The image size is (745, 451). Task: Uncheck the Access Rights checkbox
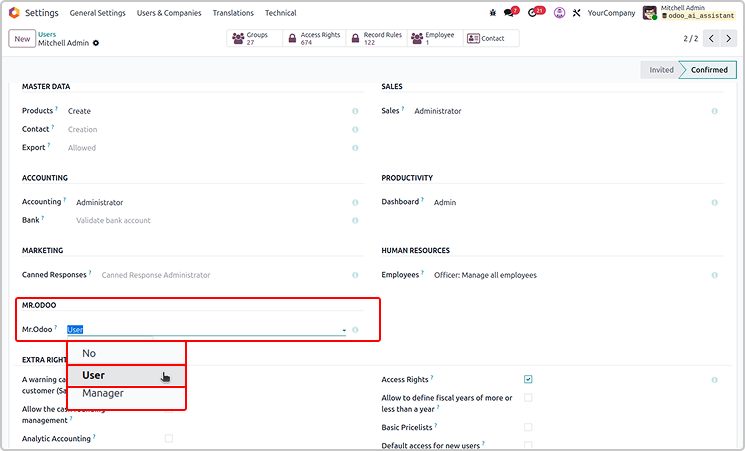click(x=528, y=380)
